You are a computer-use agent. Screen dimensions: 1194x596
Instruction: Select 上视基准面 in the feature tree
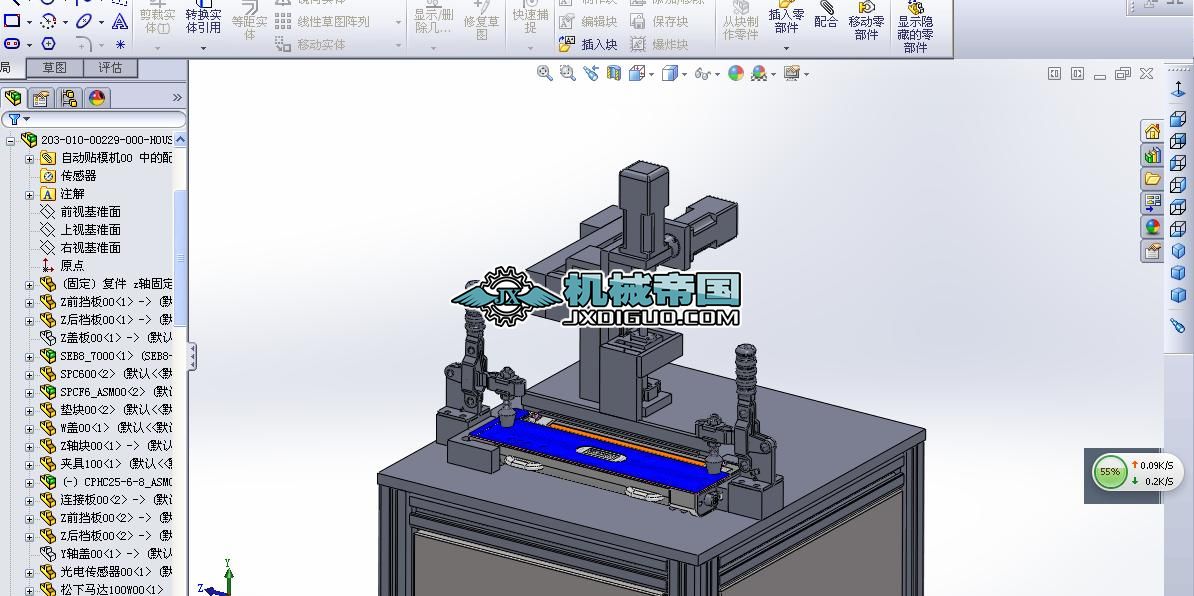tap(91, 230)
